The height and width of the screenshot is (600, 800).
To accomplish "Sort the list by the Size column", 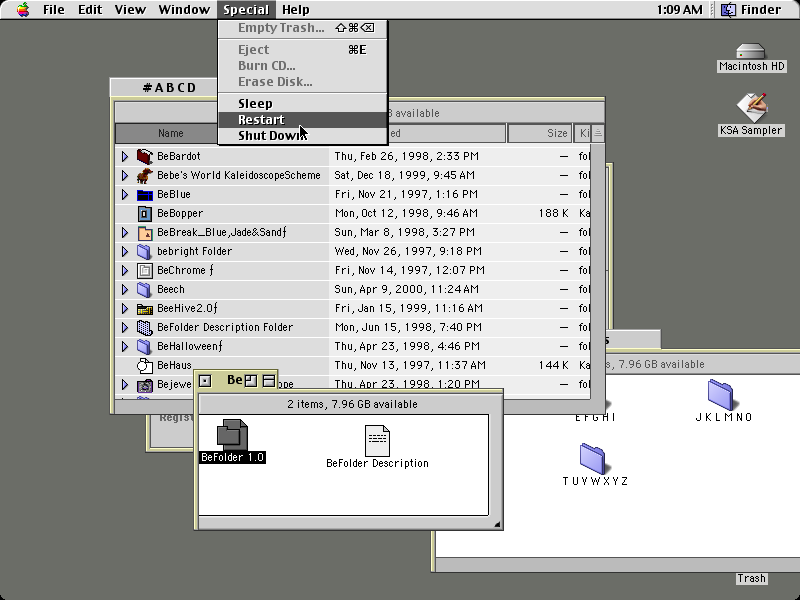I will click(539, 133).
